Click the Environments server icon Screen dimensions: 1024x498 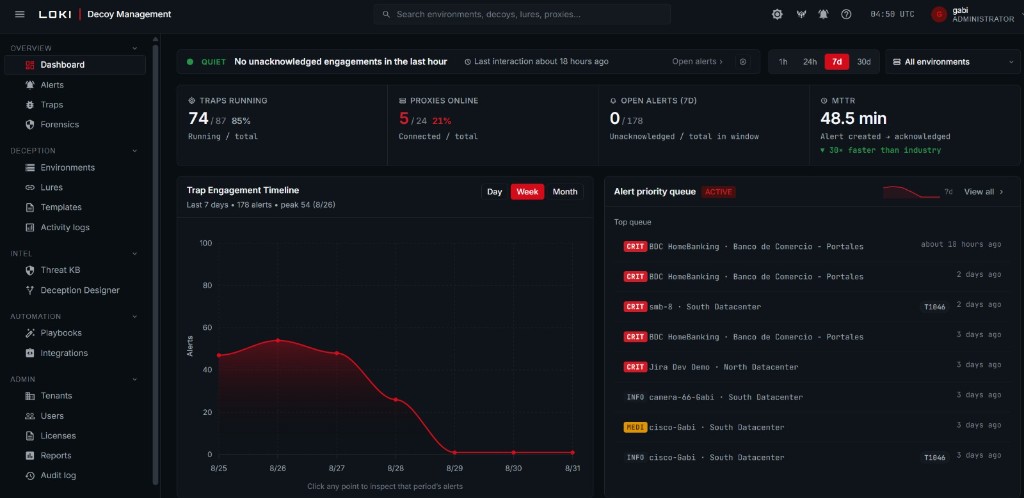(x=29, y=168)
